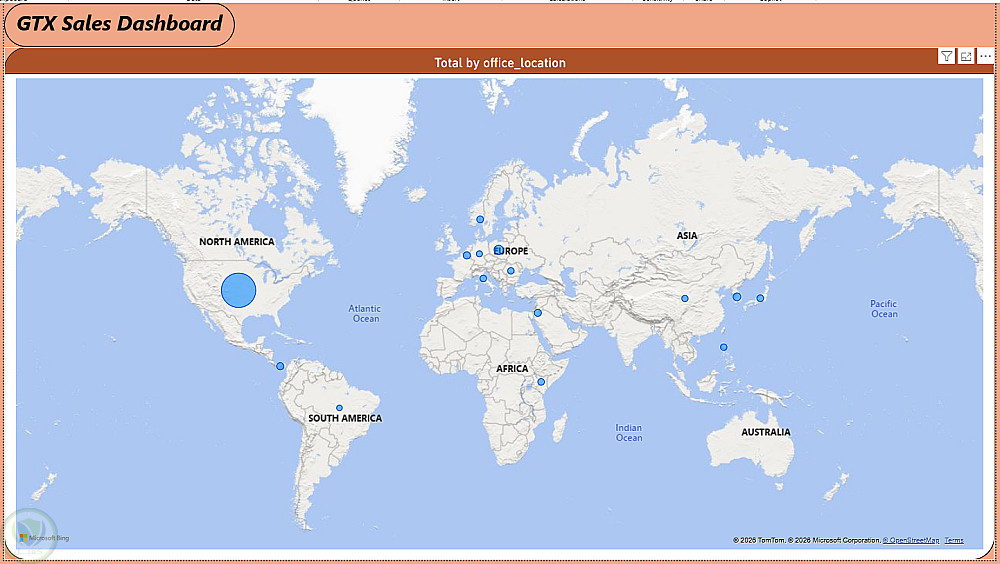Select the bubble in Brazil

point(339,408)
